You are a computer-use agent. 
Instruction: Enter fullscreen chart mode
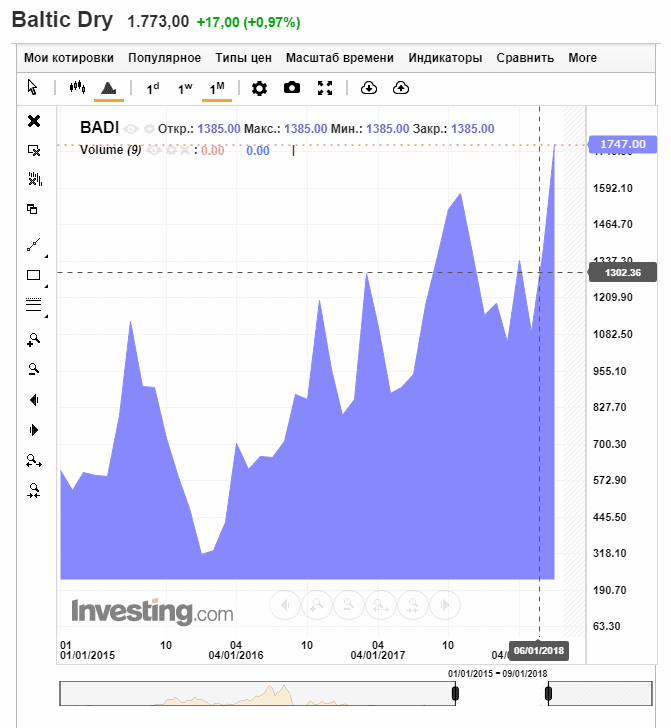click(324, 88)
